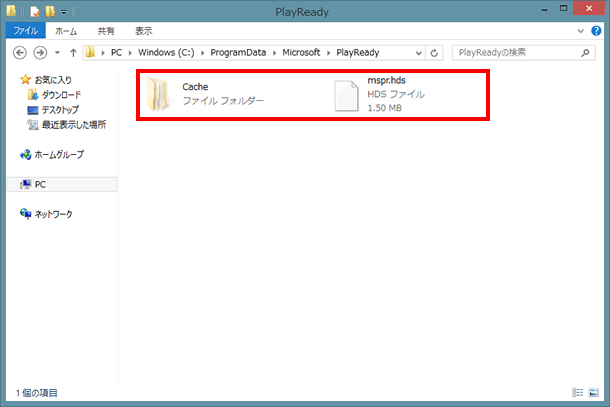Expand the address bar history dropdown

point(419,53)
